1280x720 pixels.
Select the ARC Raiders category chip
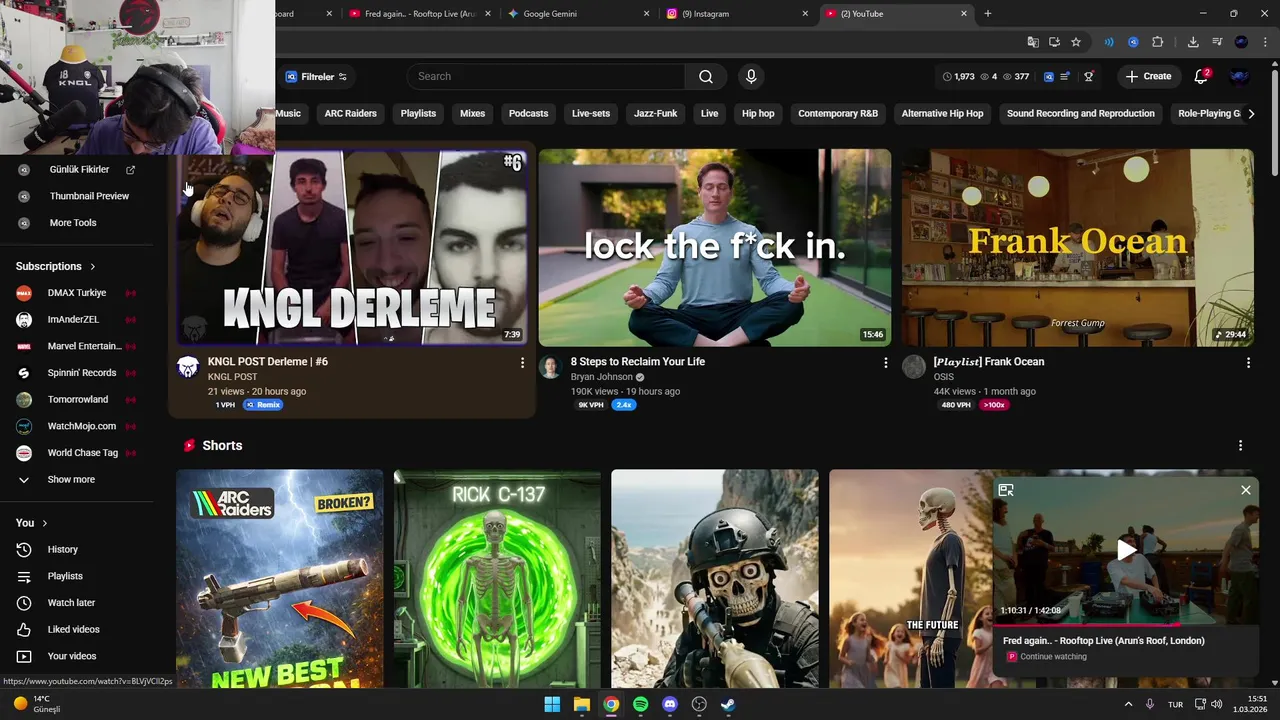[x=351, y=113]
